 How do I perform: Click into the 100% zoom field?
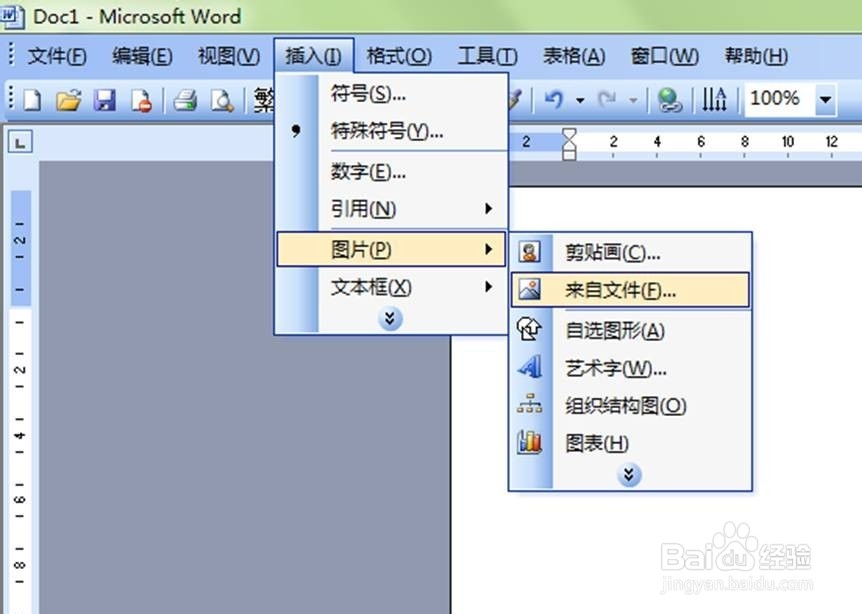[x=778, y=99]
